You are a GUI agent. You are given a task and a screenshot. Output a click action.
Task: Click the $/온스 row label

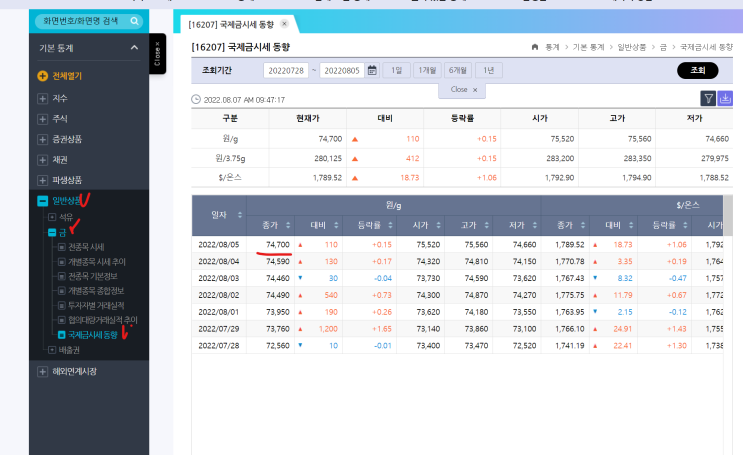click(x=230, y=177)
